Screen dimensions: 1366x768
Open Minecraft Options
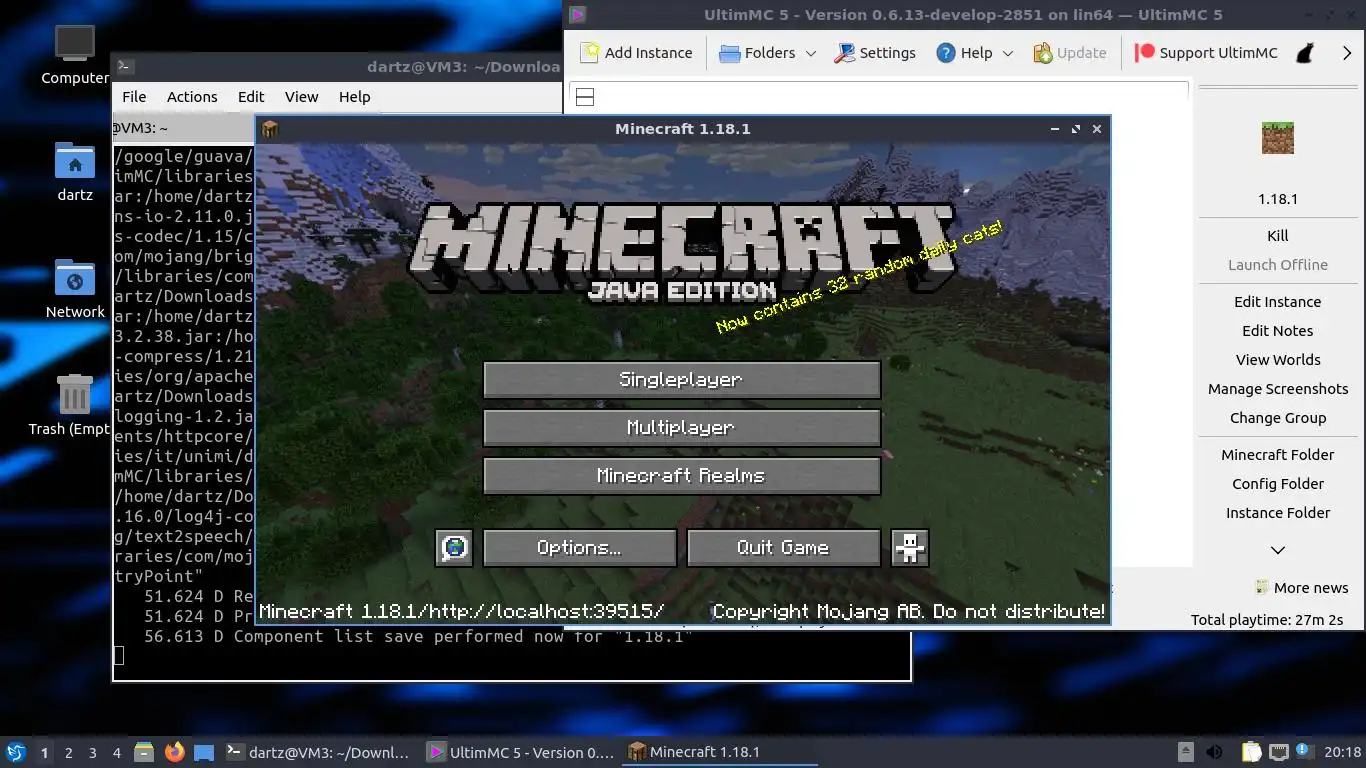[x=579, y=548]
